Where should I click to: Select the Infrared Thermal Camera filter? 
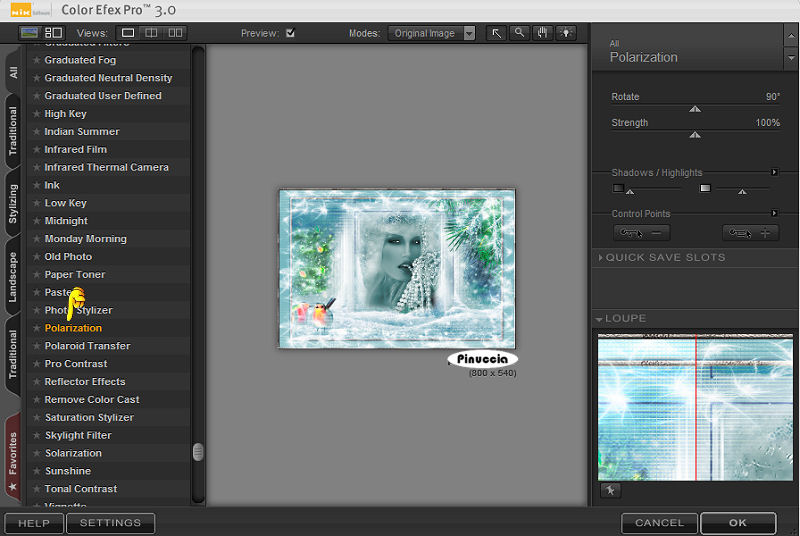tap(106, 167)
